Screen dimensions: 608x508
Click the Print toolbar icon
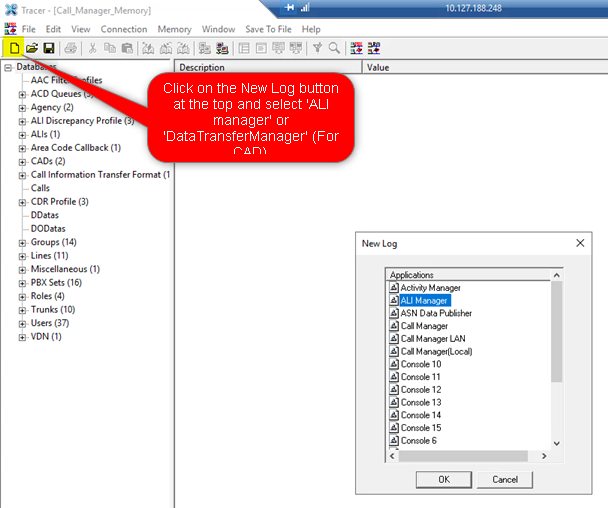(71, 48)
